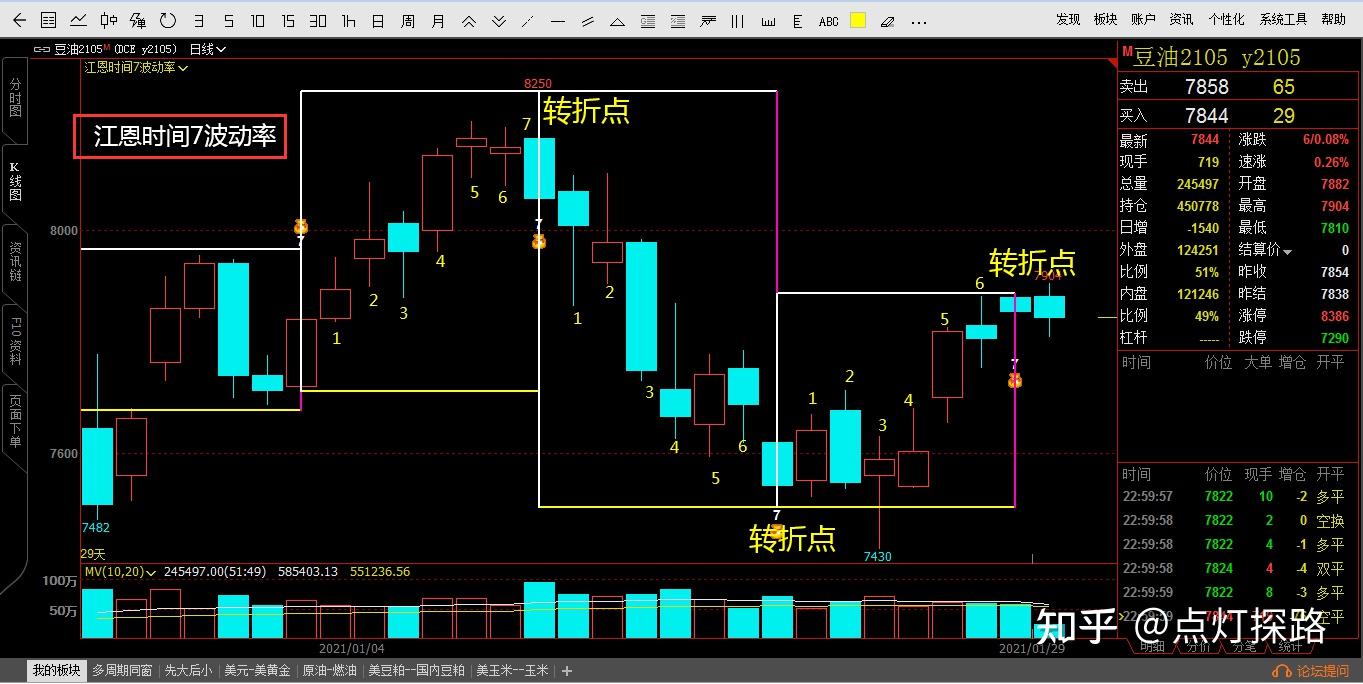Click the 论坛提问 link
The image size is (1363, 684).
click(1312, 671)
